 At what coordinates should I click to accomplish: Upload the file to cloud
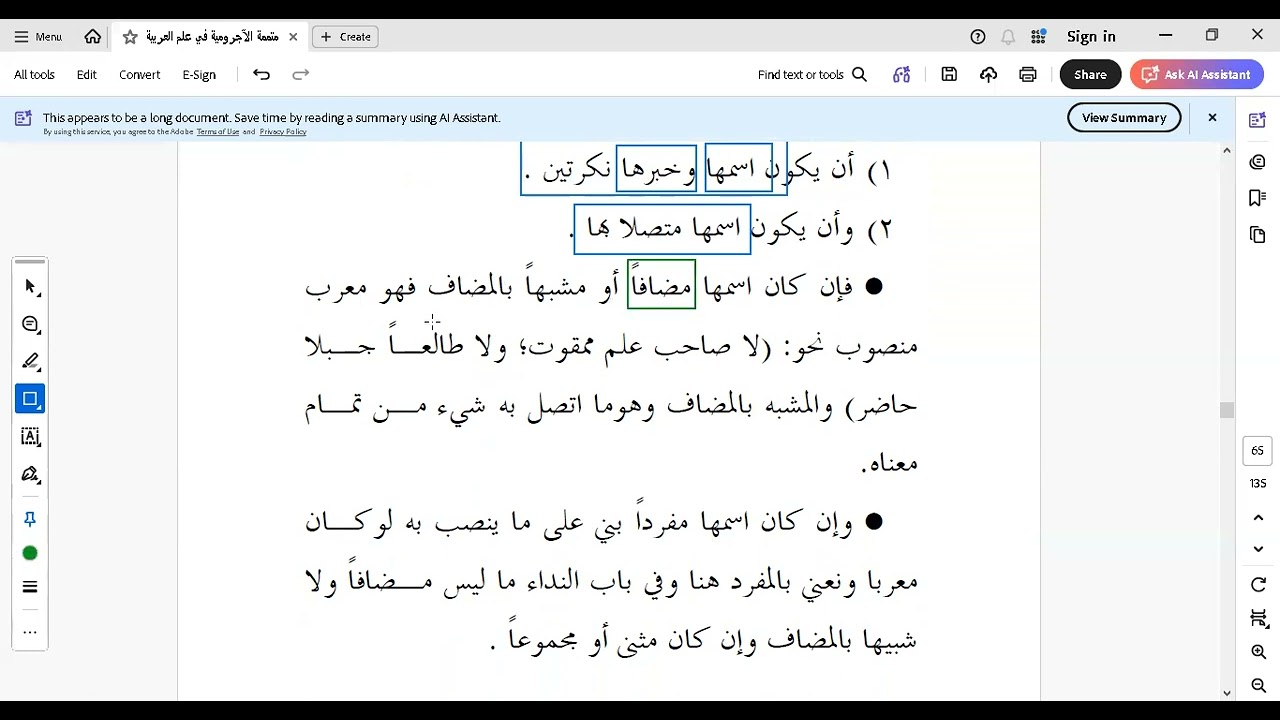click(988, 74)
